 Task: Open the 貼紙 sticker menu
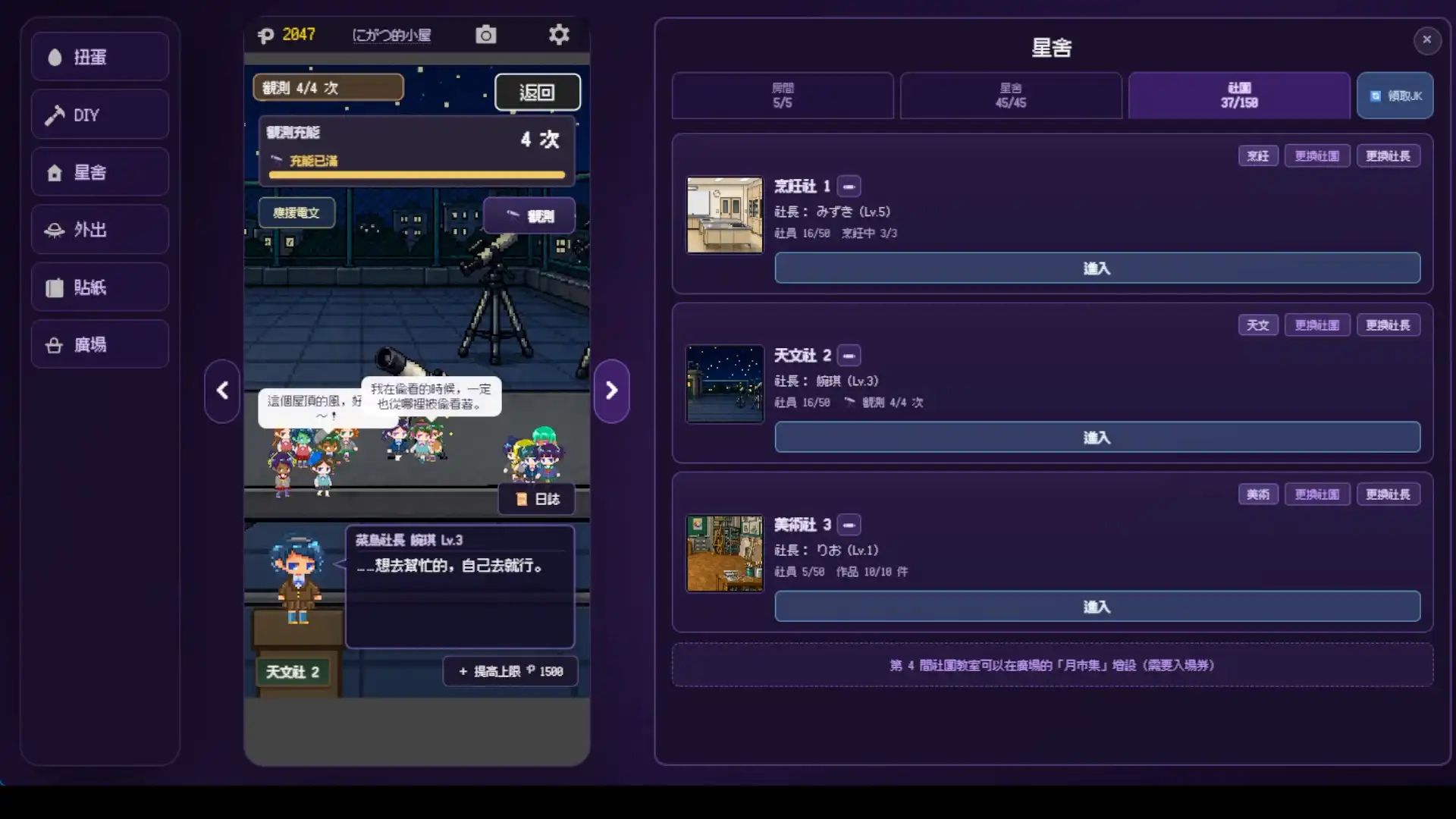pos(100,287)
